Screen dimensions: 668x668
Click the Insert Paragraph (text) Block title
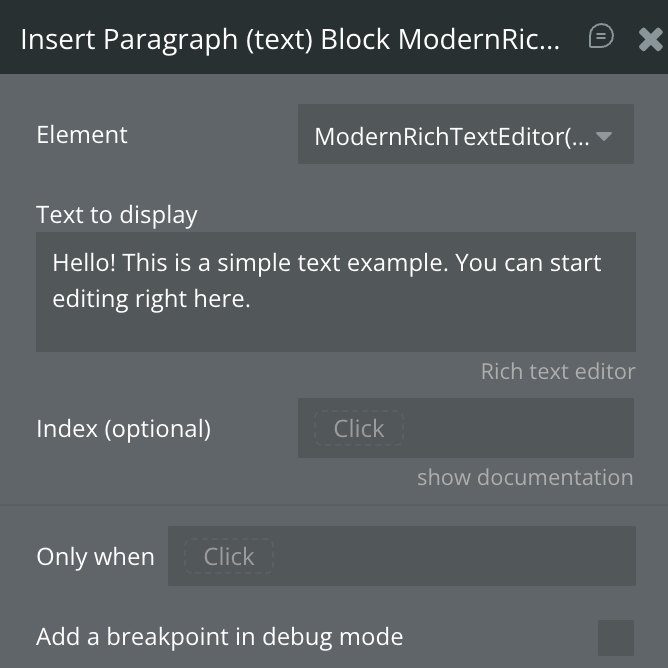pos(290,39)
